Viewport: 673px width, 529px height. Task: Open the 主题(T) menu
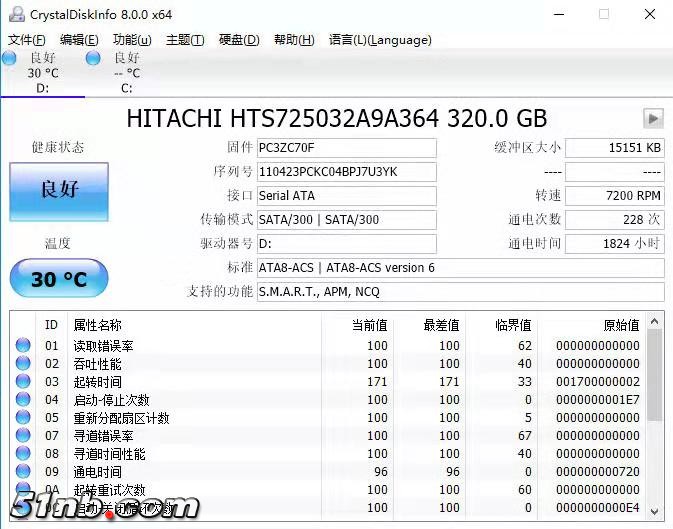185,40
